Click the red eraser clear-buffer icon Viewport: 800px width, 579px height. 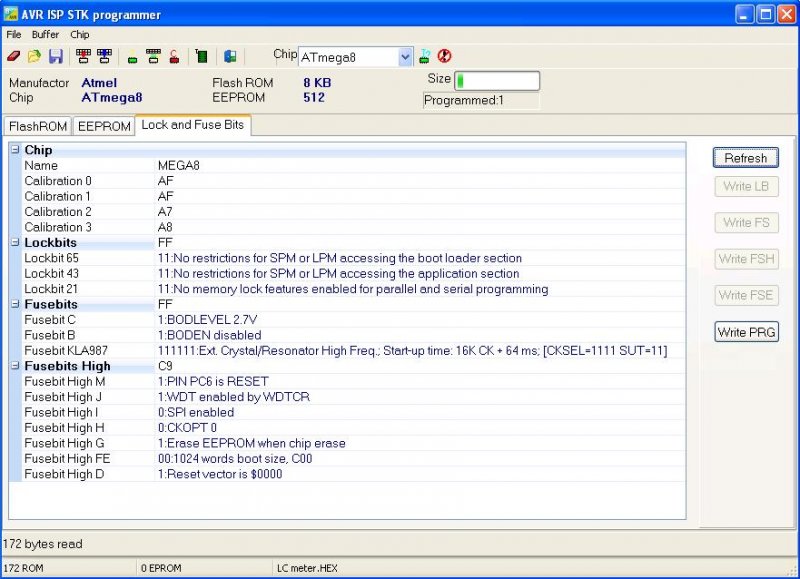(14, 56)
